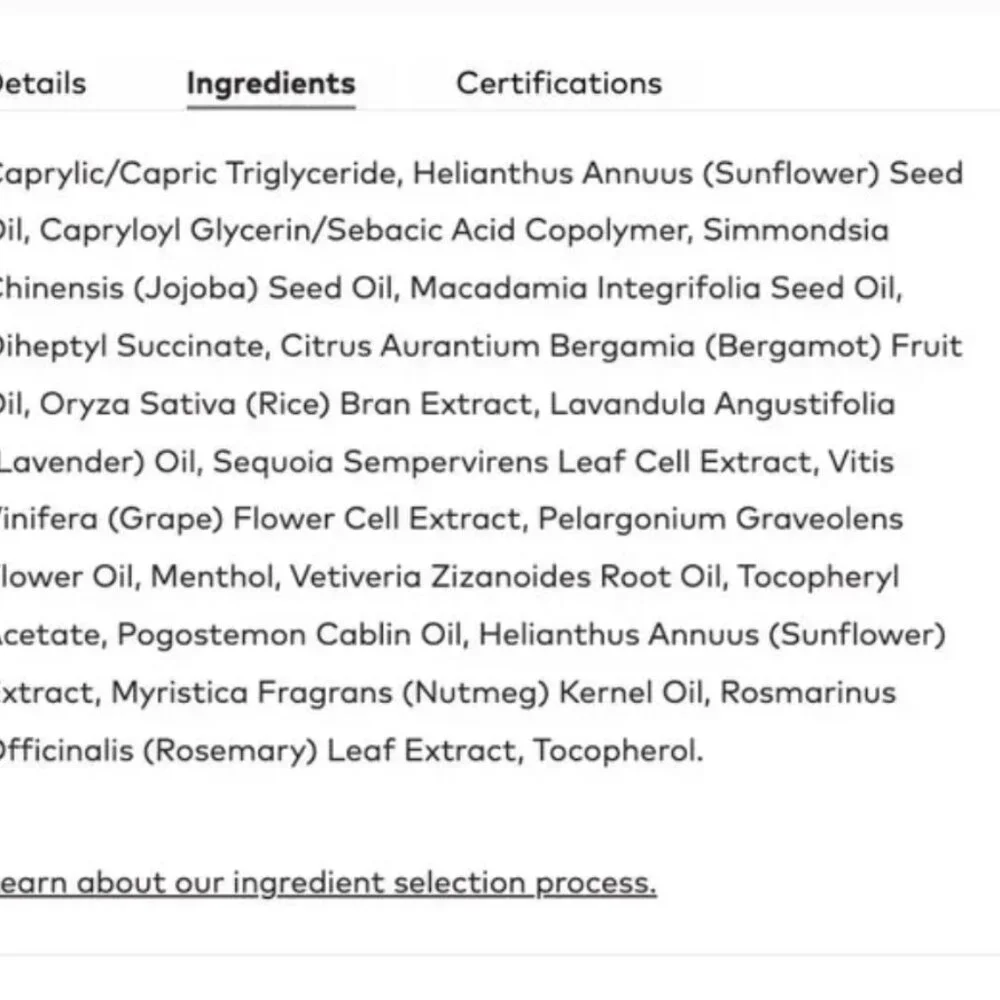The image size is (1000, 1000).
Task: Click the Citrus Aurantium Bergamia ingredient text
Action: click(488, 346)
